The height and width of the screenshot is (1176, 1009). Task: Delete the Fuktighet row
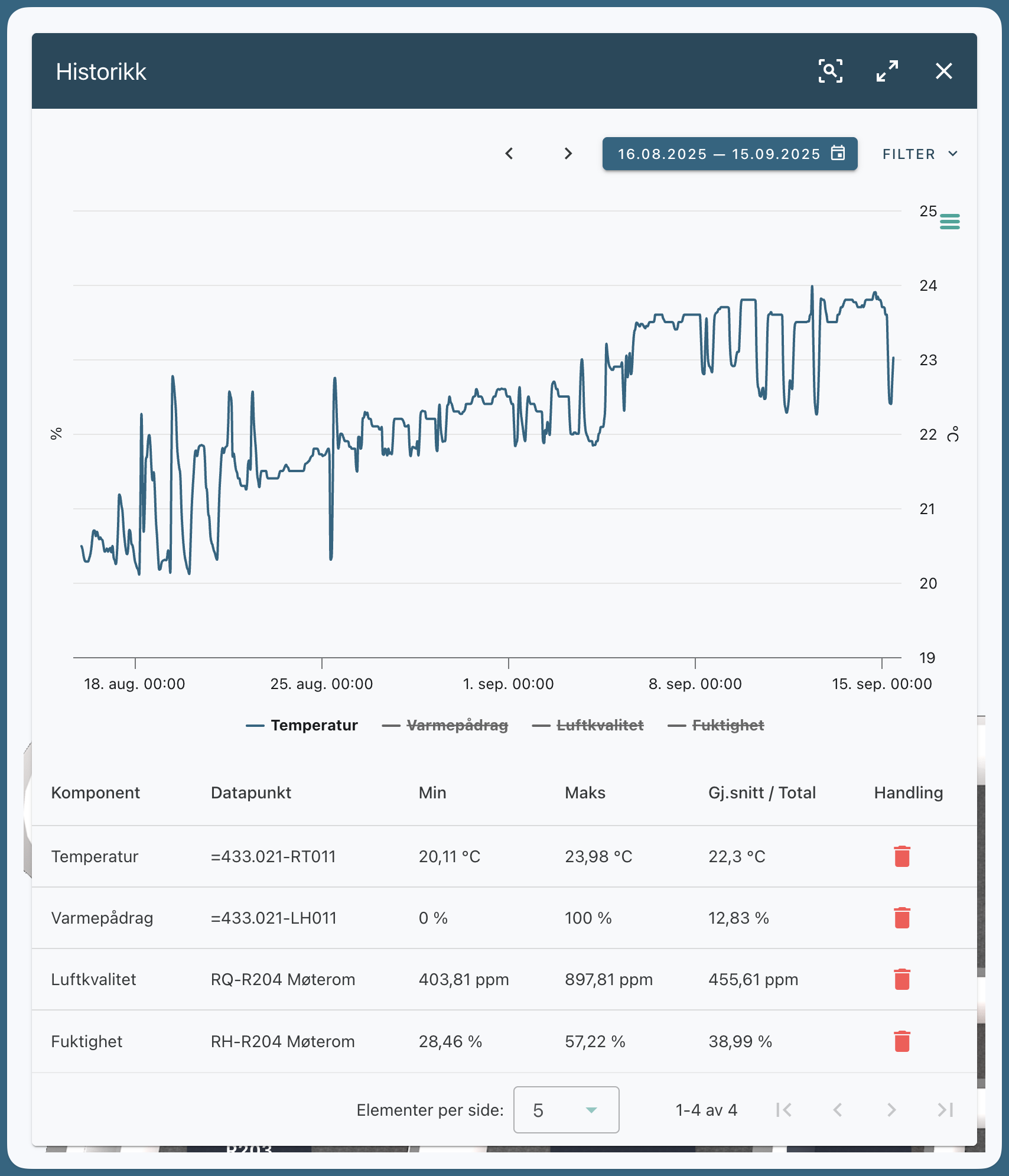[x=901, y=1041]
